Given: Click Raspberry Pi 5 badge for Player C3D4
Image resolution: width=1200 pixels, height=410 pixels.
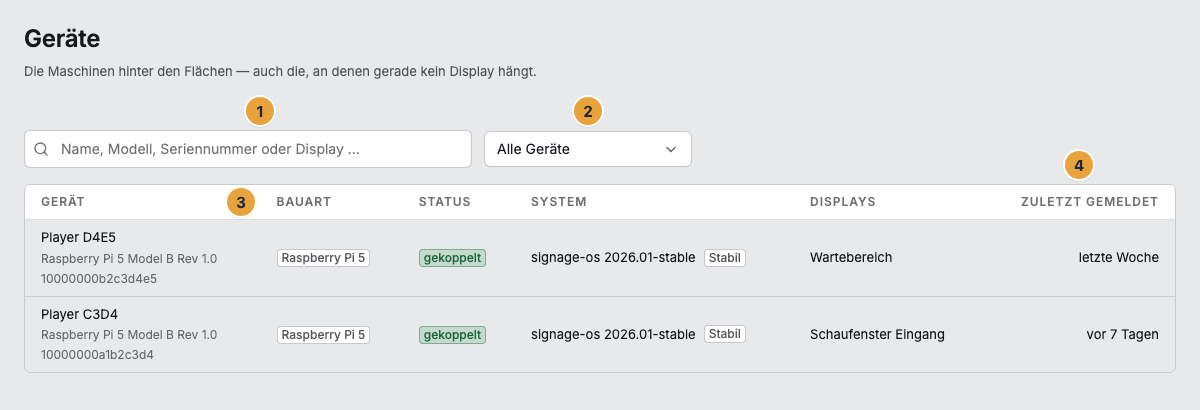Looking at the screenshot, I should (324, 334).
